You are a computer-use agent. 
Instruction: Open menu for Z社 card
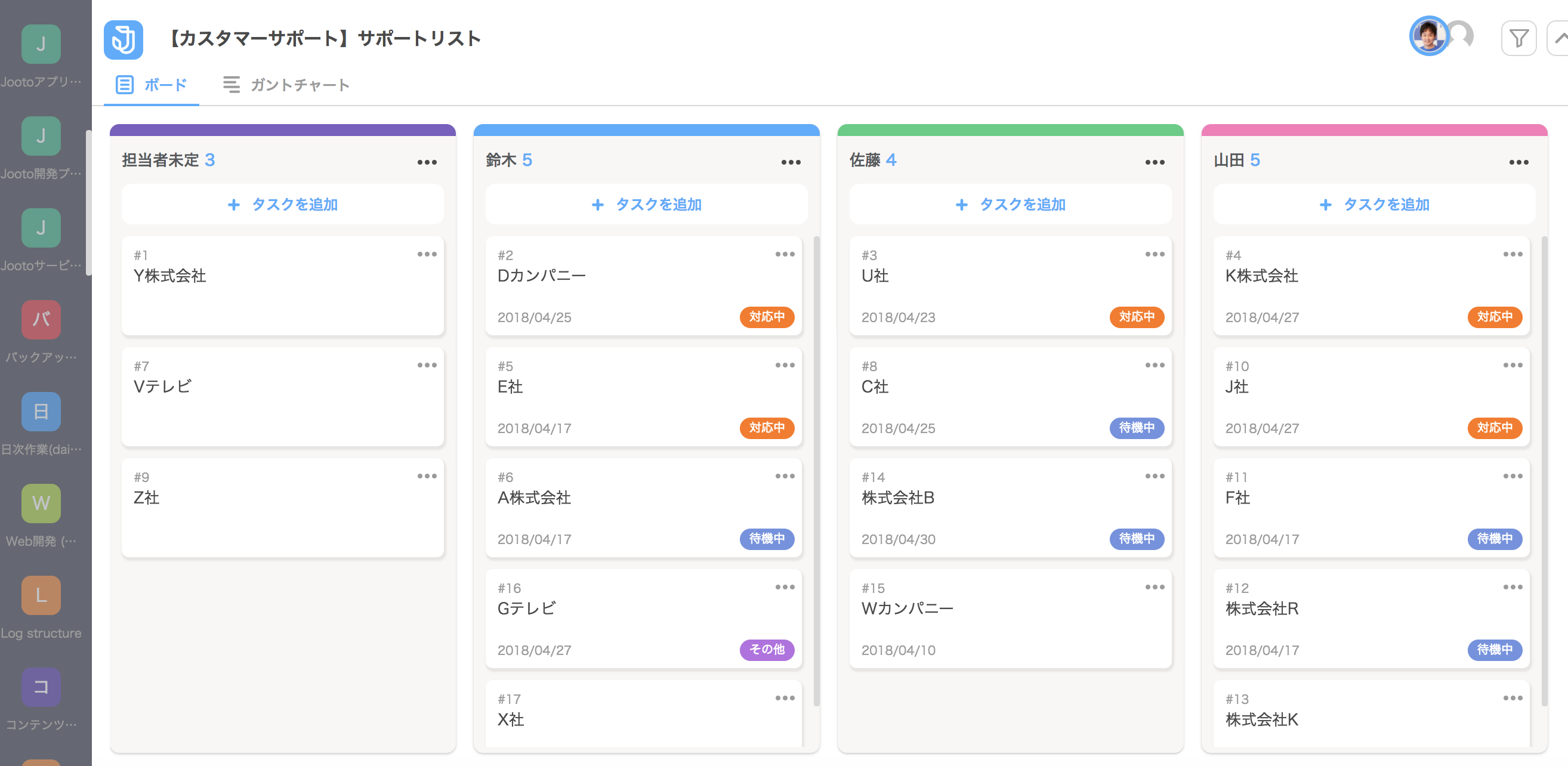427,476
